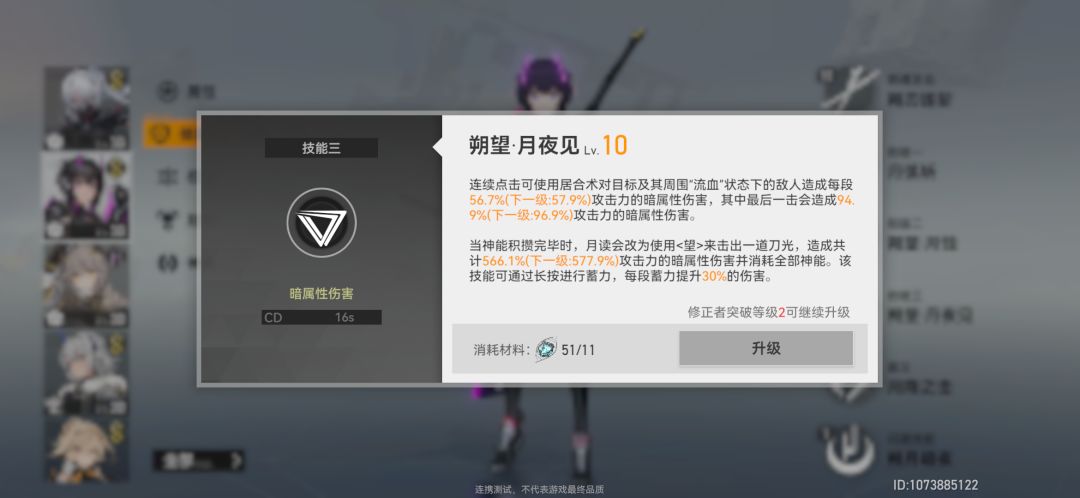Tap the 技能三 label header
1080x498 pixels.
(321, 148)
